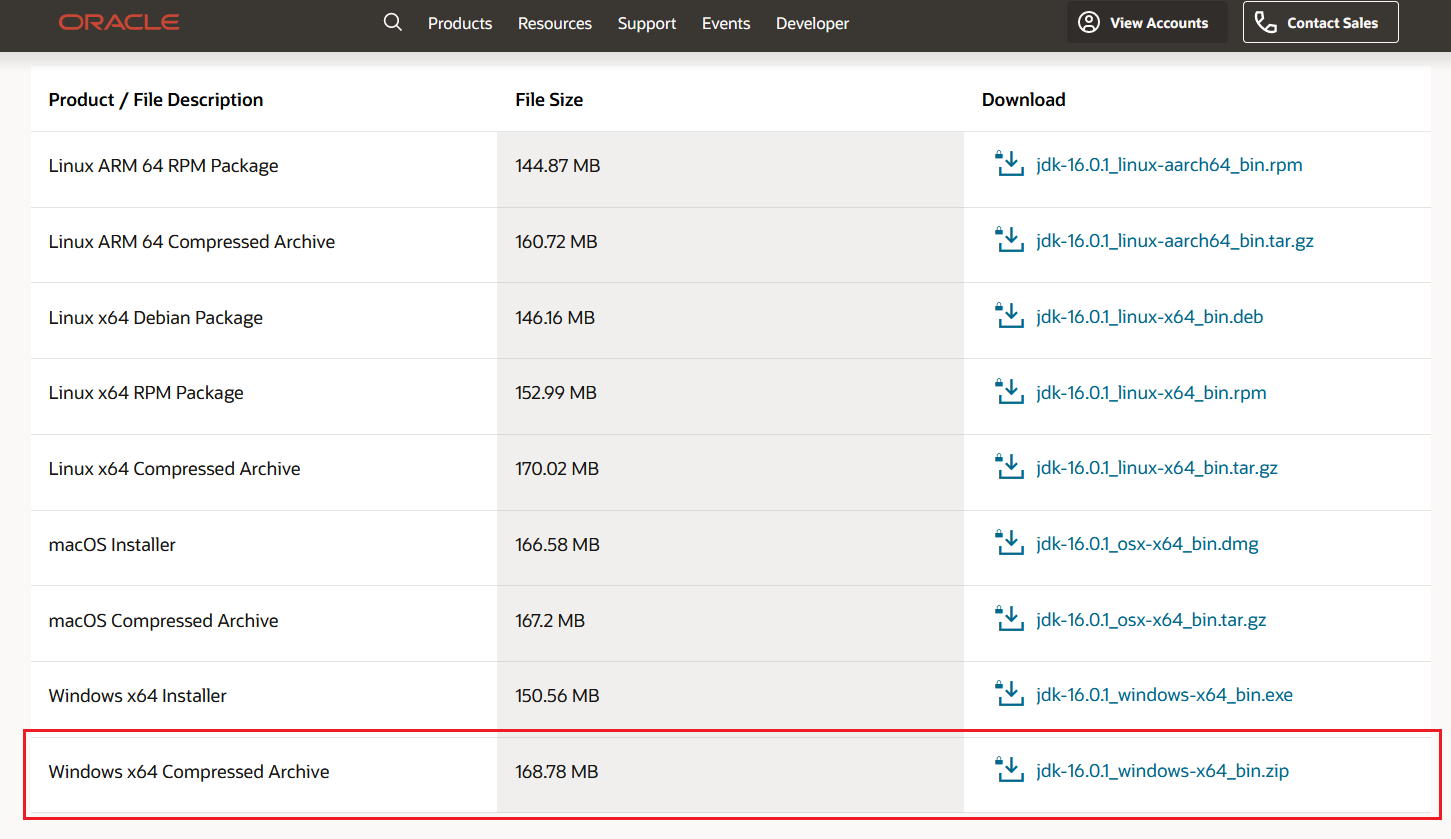Screen dimensions: 1451x839
Task: Download jdk-16.0.1_linux-x64_bin.rpm link
Action: [1152, 393]
